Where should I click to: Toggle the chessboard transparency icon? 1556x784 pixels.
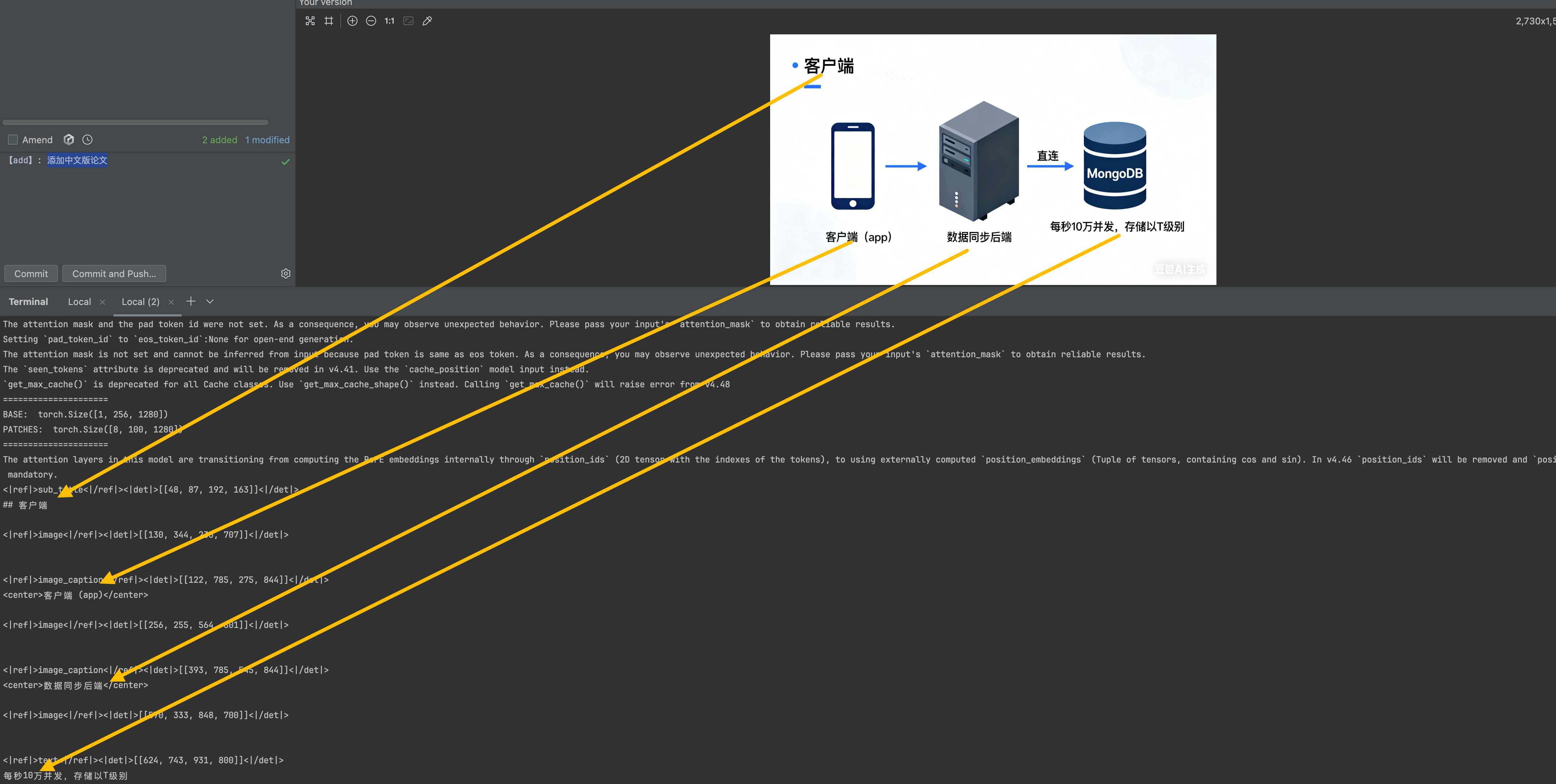pos(310,21)
